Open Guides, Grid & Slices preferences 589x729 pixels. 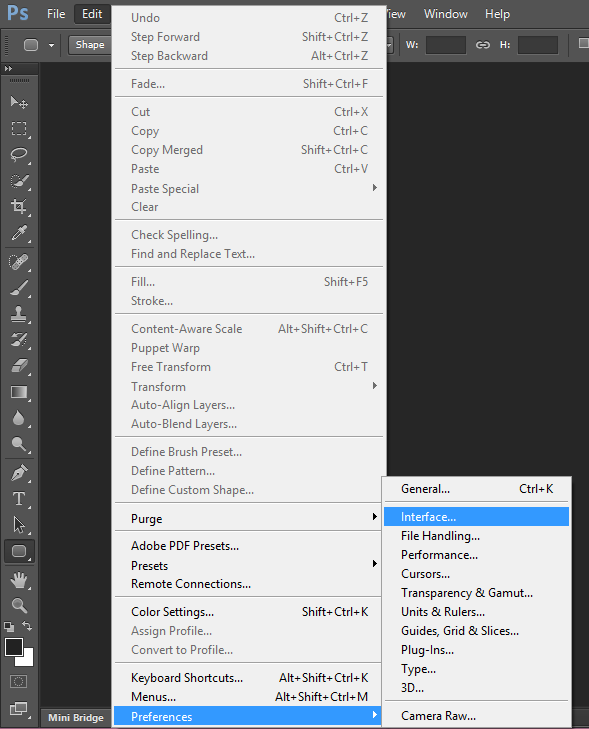[x=476, y=631]
